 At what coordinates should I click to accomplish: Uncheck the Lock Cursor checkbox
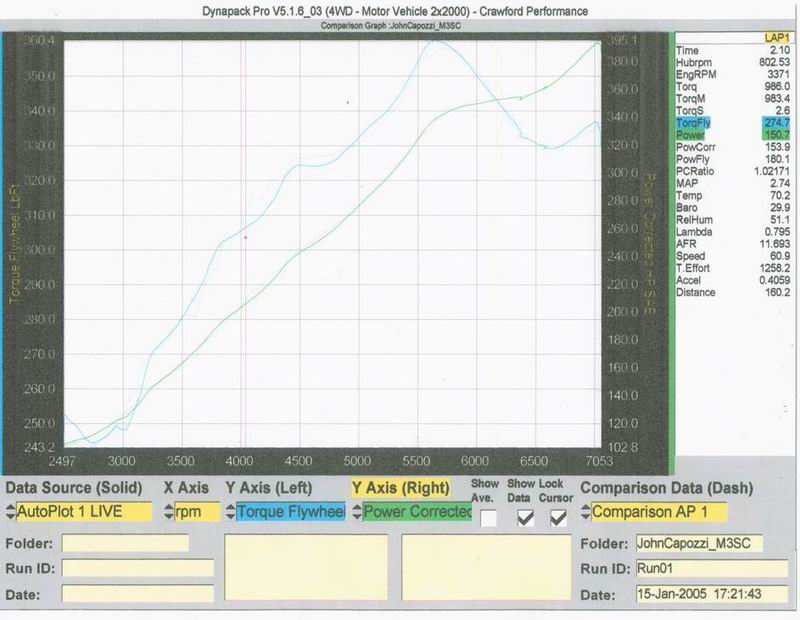click(x=558, y=518)
